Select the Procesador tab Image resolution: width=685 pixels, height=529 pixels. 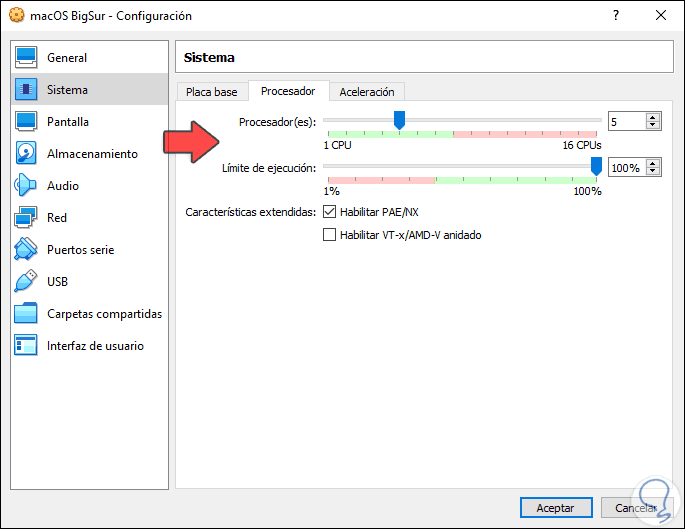click(288, 91)
